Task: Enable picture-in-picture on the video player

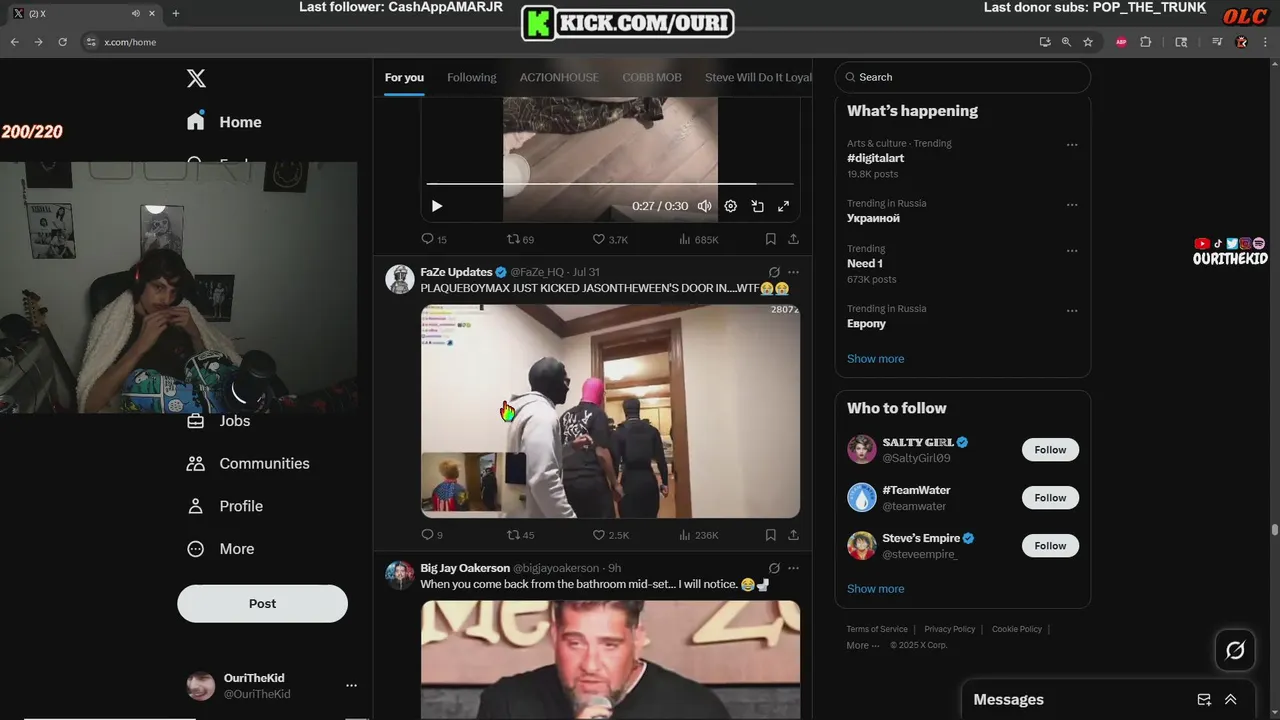Action: (757, 206)
